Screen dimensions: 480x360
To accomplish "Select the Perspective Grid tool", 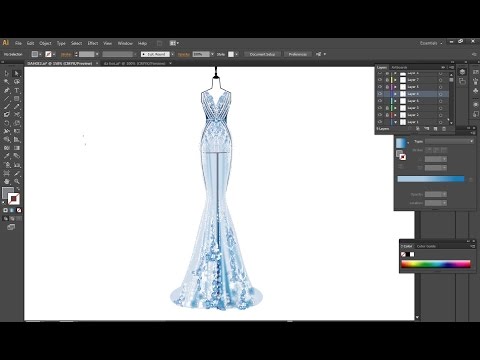I will pos(17,140).
